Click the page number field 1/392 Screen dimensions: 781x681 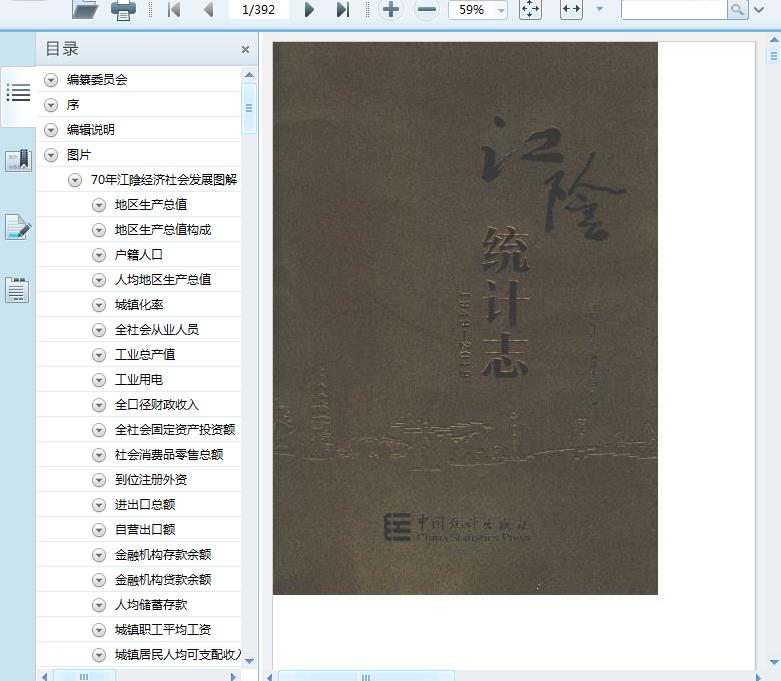259,9
